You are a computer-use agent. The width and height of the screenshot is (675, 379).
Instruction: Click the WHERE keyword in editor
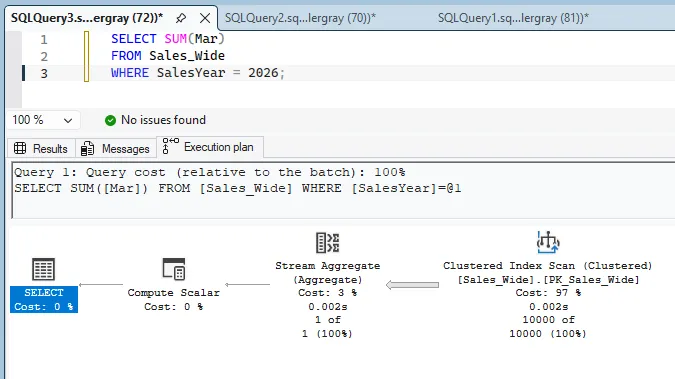pyautogui.click(x=130, y=73)
